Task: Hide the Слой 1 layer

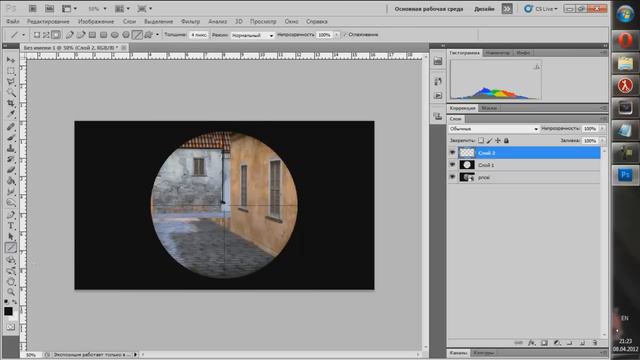Action: pyautogui.click(x=452, y=165)
